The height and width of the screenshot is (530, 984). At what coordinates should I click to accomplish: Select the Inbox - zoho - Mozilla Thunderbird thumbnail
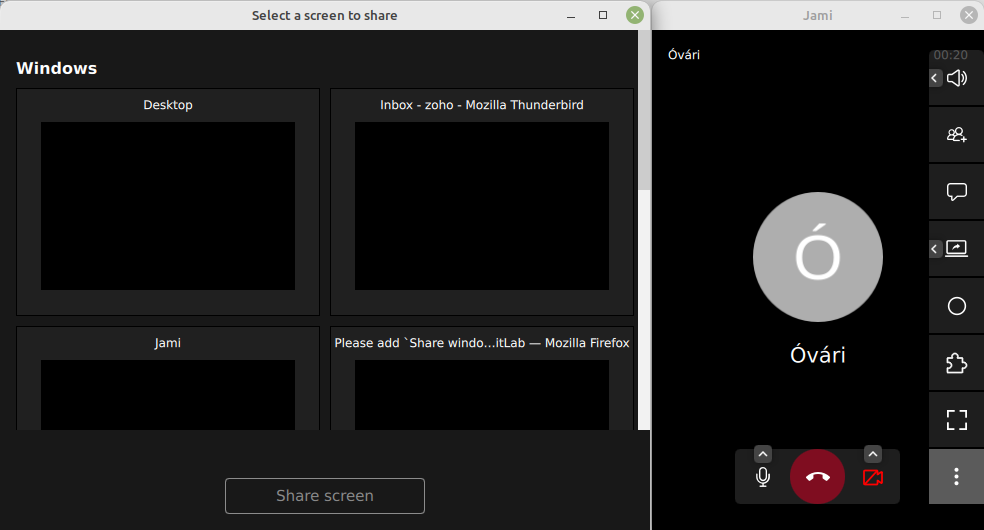tap(482, 202)
